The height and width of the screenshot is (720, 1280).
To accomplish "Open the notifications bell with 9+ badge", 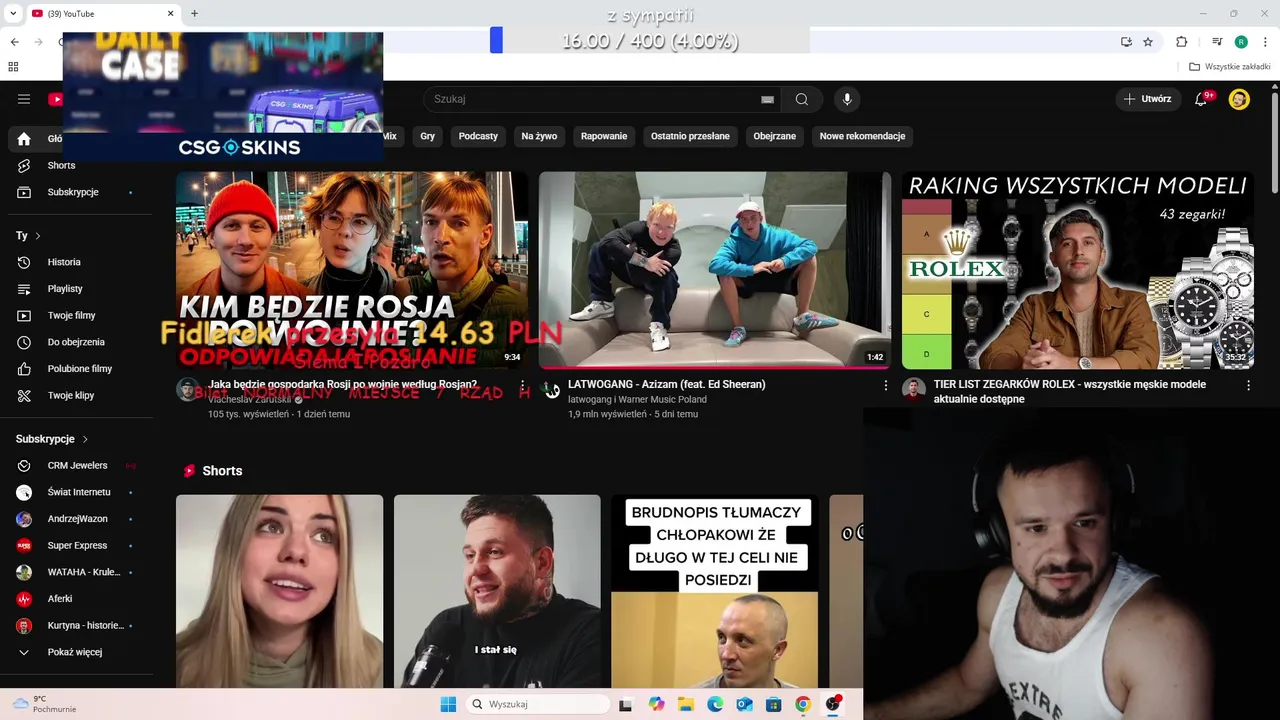I will point(1202,99).
